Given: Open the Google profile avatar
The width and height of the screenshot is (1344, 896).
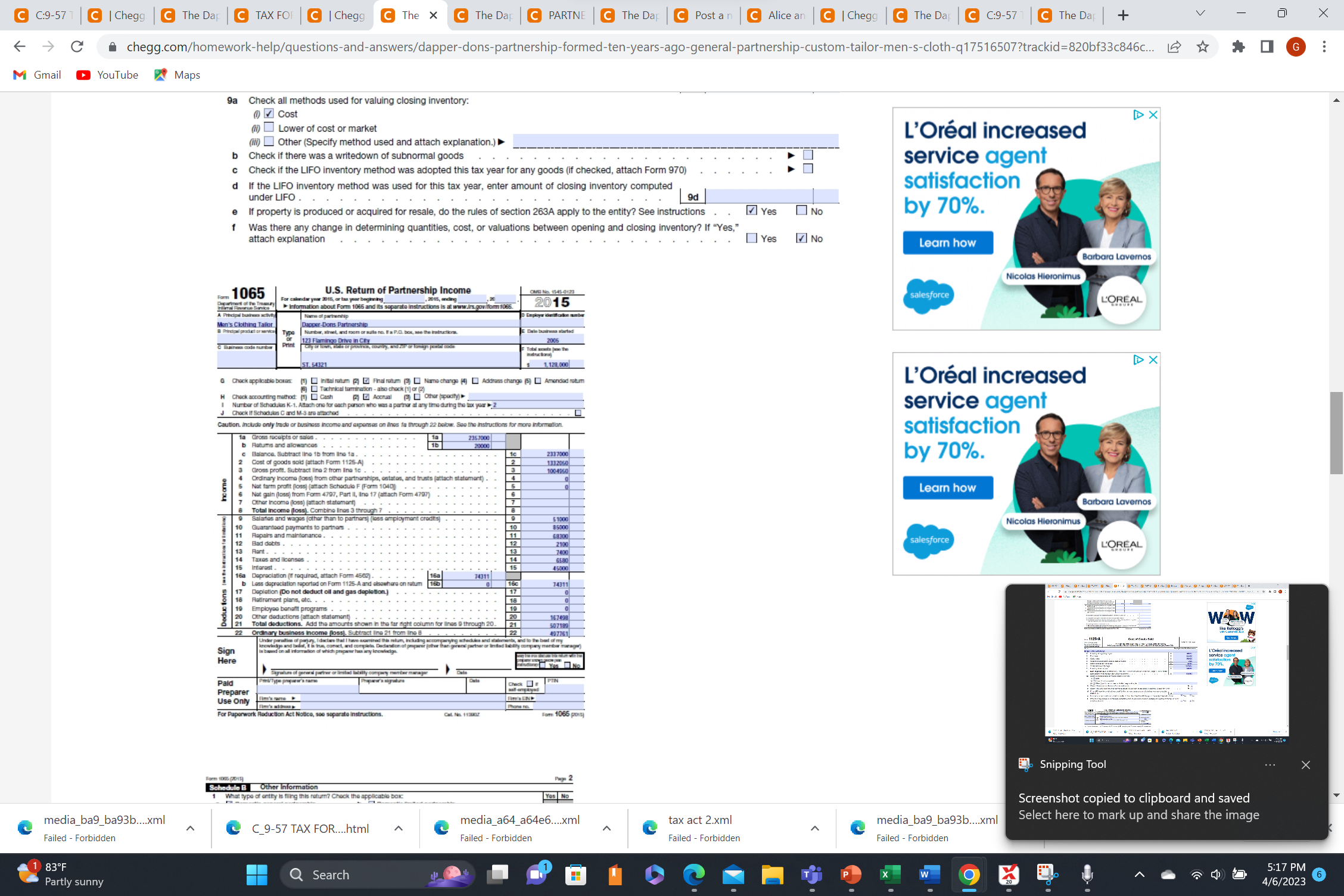Looking at the screenshot, I should (x=1296, y=46).
